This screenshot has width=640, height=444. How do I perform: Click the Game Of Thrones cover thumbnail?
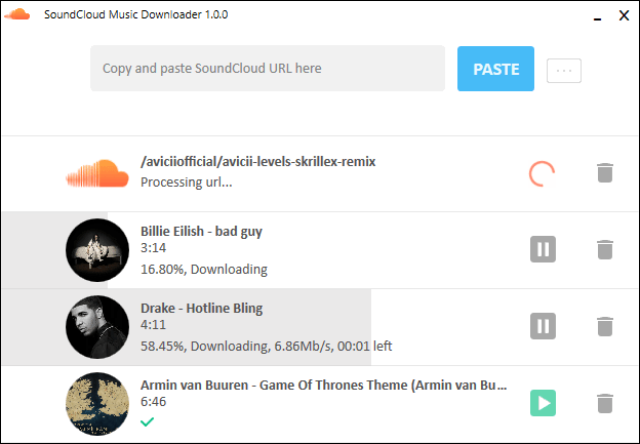(97, 404)
